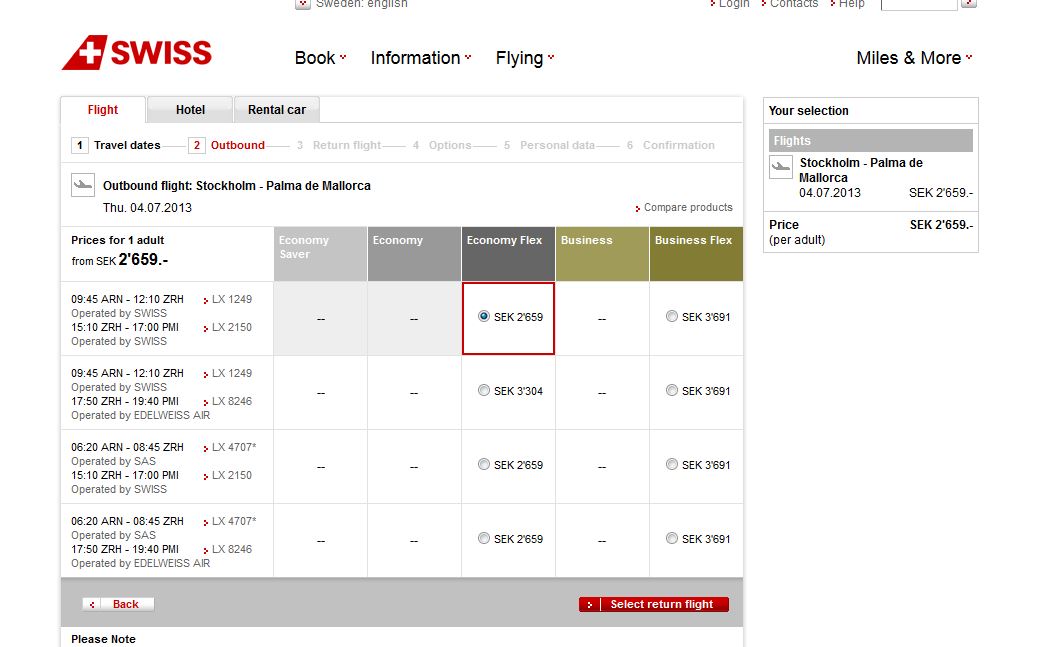
Task: Click the arrow icon beside LX 1249
Action: (x=206, y=300)
